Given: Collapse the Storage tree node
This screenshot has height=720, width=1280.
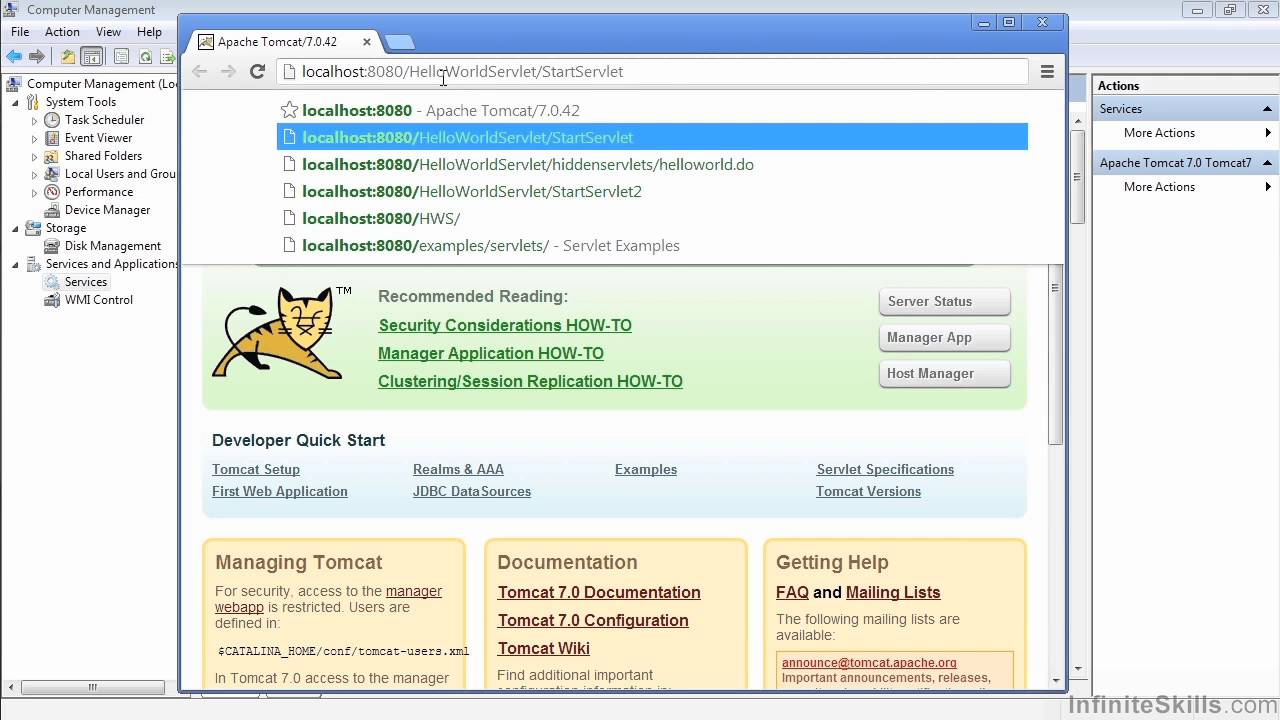Looking at the screenshot, I should 15,228.
